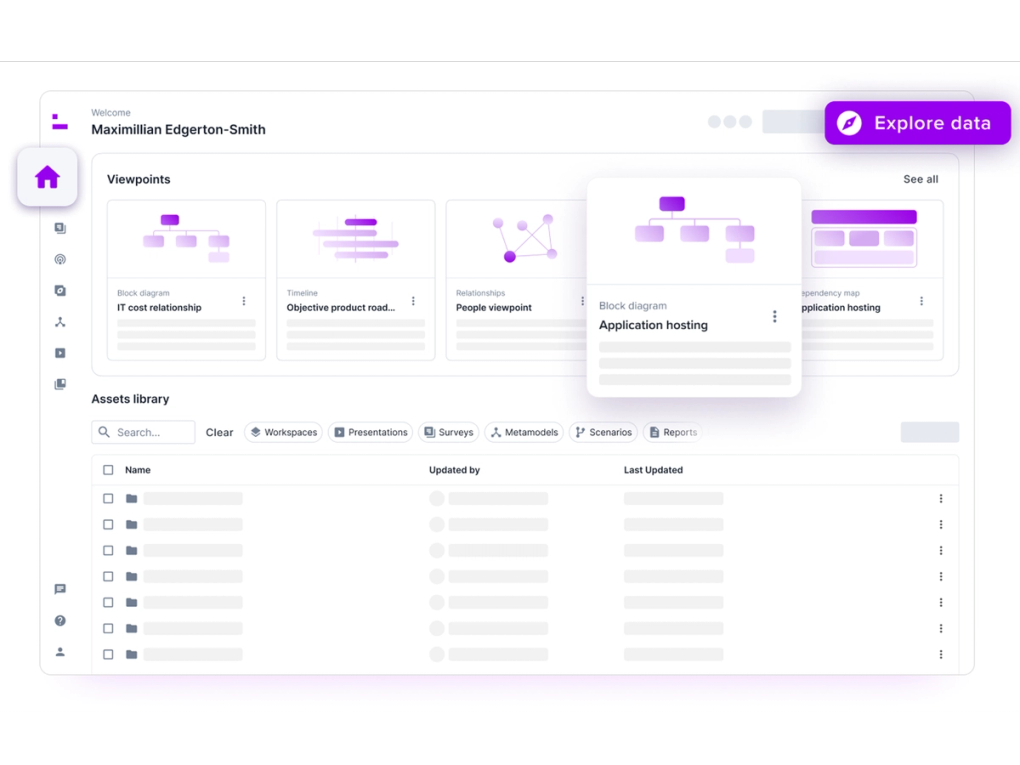This screenshot has width=1020, height=765.
Task: Open the chat feedback icon in the sidebar
Action: 60,589
